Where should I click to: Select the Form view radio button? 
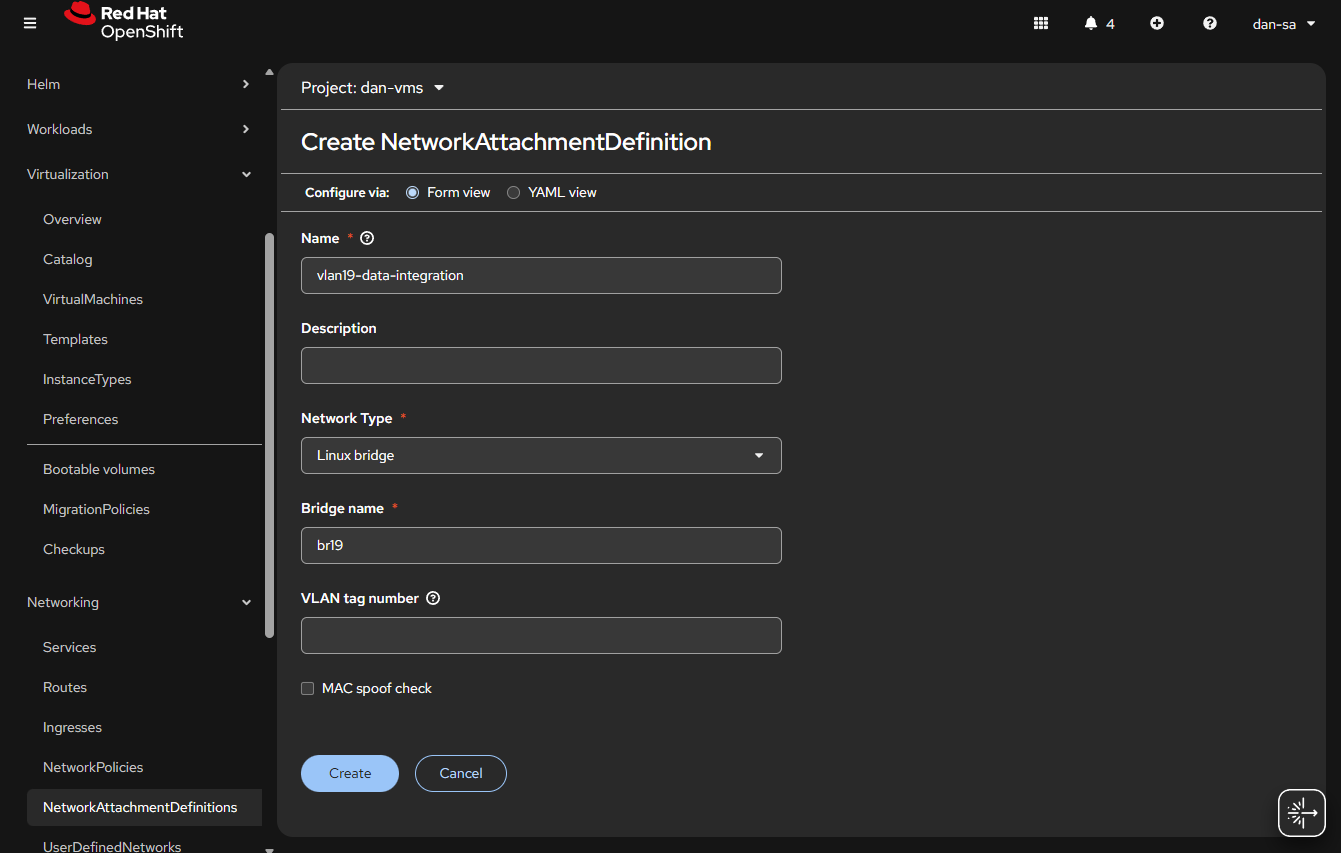point(412,192)
